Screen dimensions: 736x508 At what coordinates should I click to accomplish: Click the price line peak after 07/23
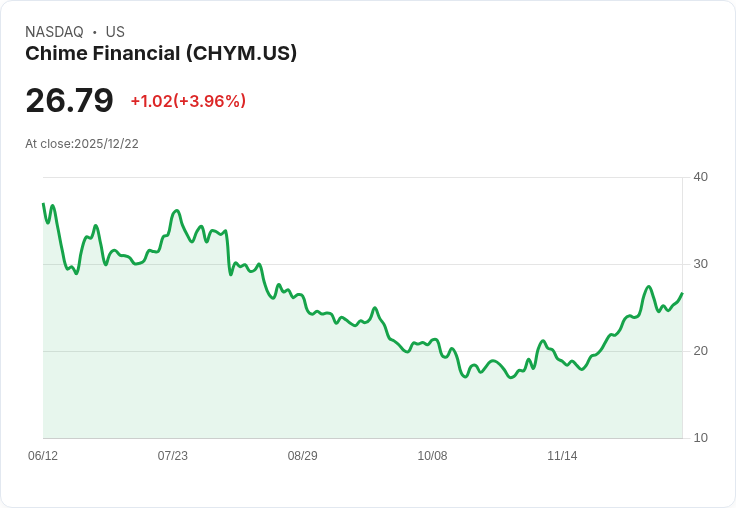click(x=176, y=211)
